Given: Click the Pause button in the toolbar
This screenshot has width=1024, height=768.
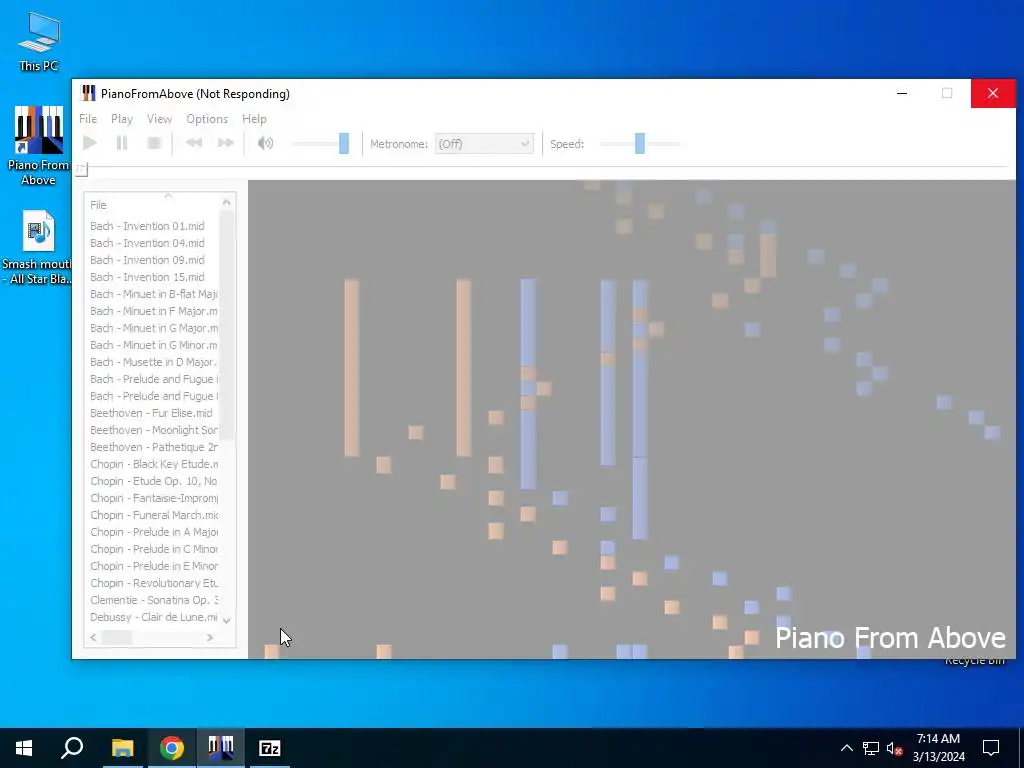Looking at the screenshot, I should click(121, 143).
